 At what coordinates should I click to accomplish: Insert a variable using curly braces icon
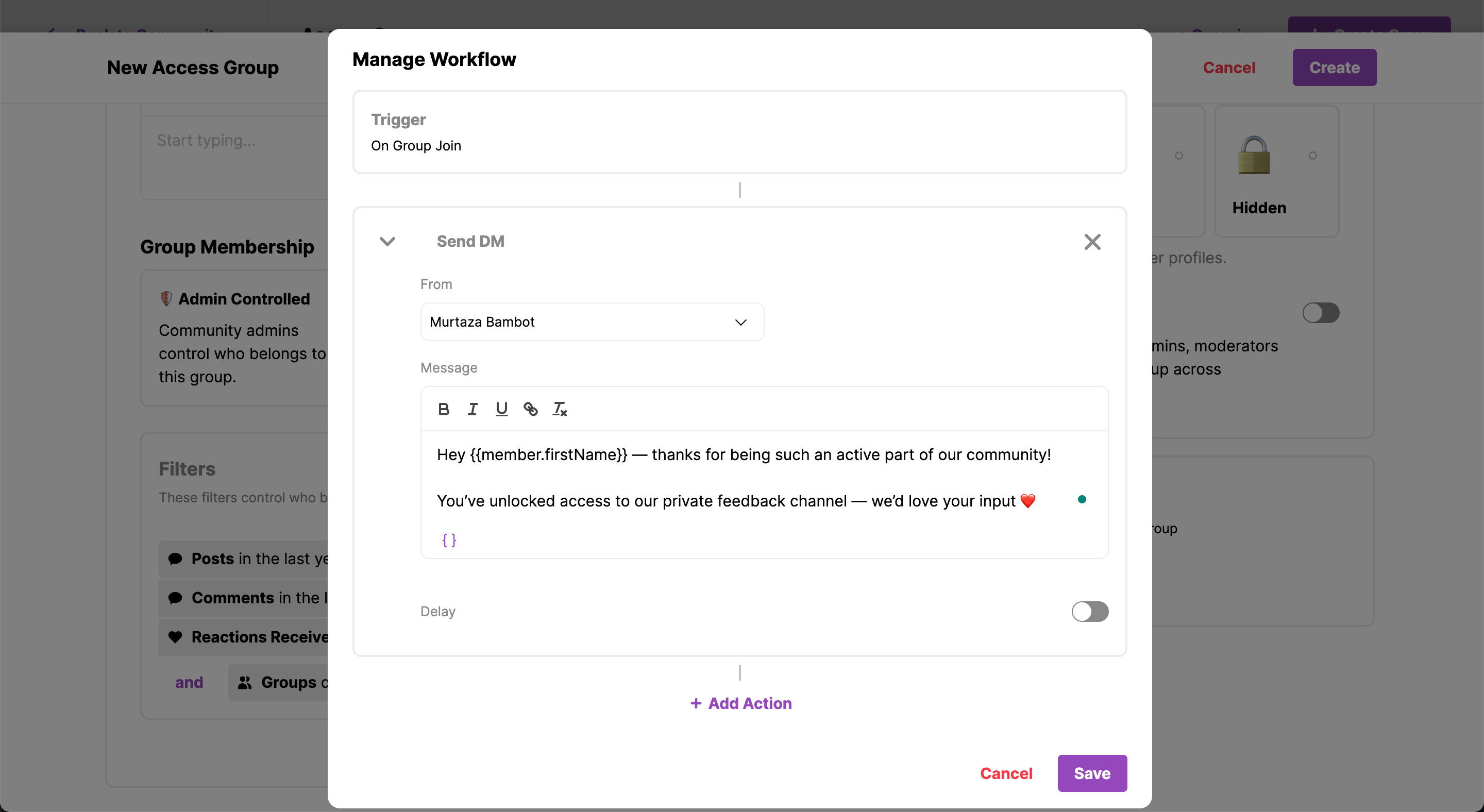[449, 539]
